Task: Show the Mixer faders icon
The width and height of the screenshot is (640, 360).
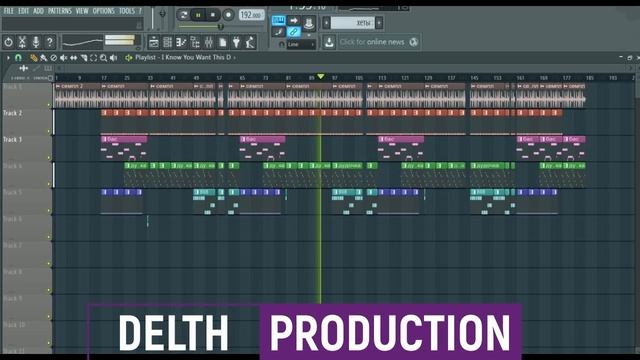Action: coord(209,42)
